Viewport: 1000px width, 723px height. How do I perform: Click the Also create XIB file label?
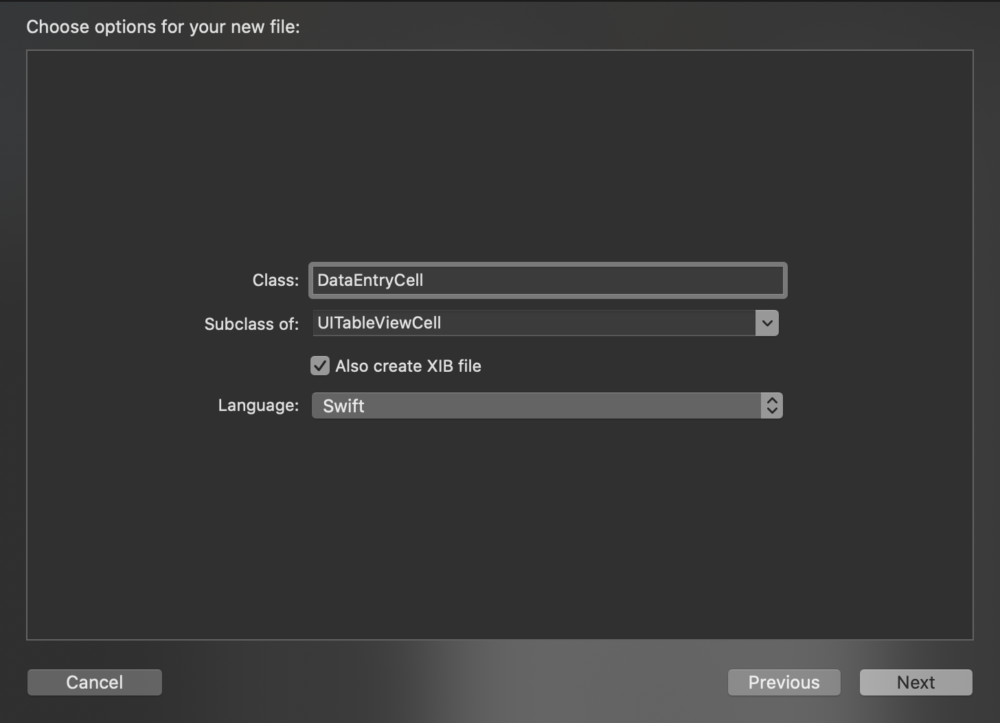[x=406, y=365]
